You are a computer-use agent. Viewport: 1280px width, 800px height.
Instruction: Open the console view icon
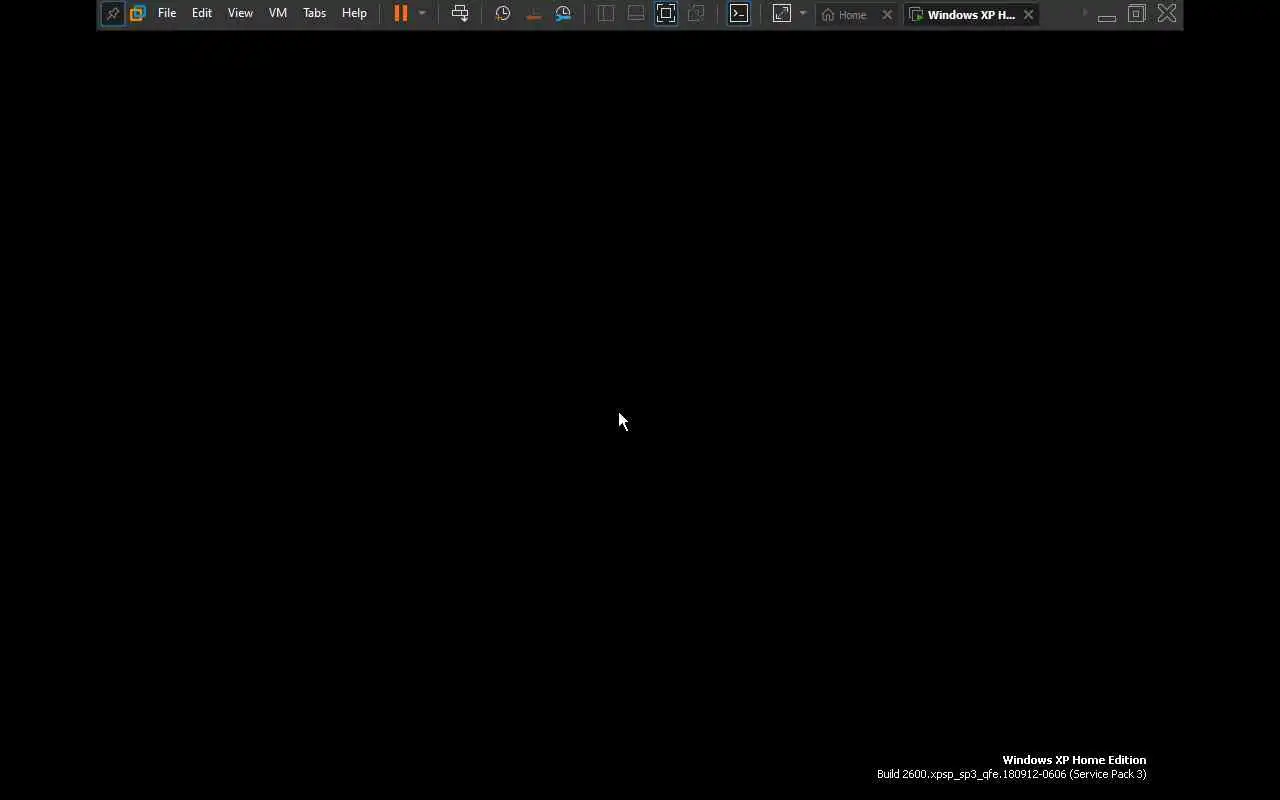(x=739, y=14)
